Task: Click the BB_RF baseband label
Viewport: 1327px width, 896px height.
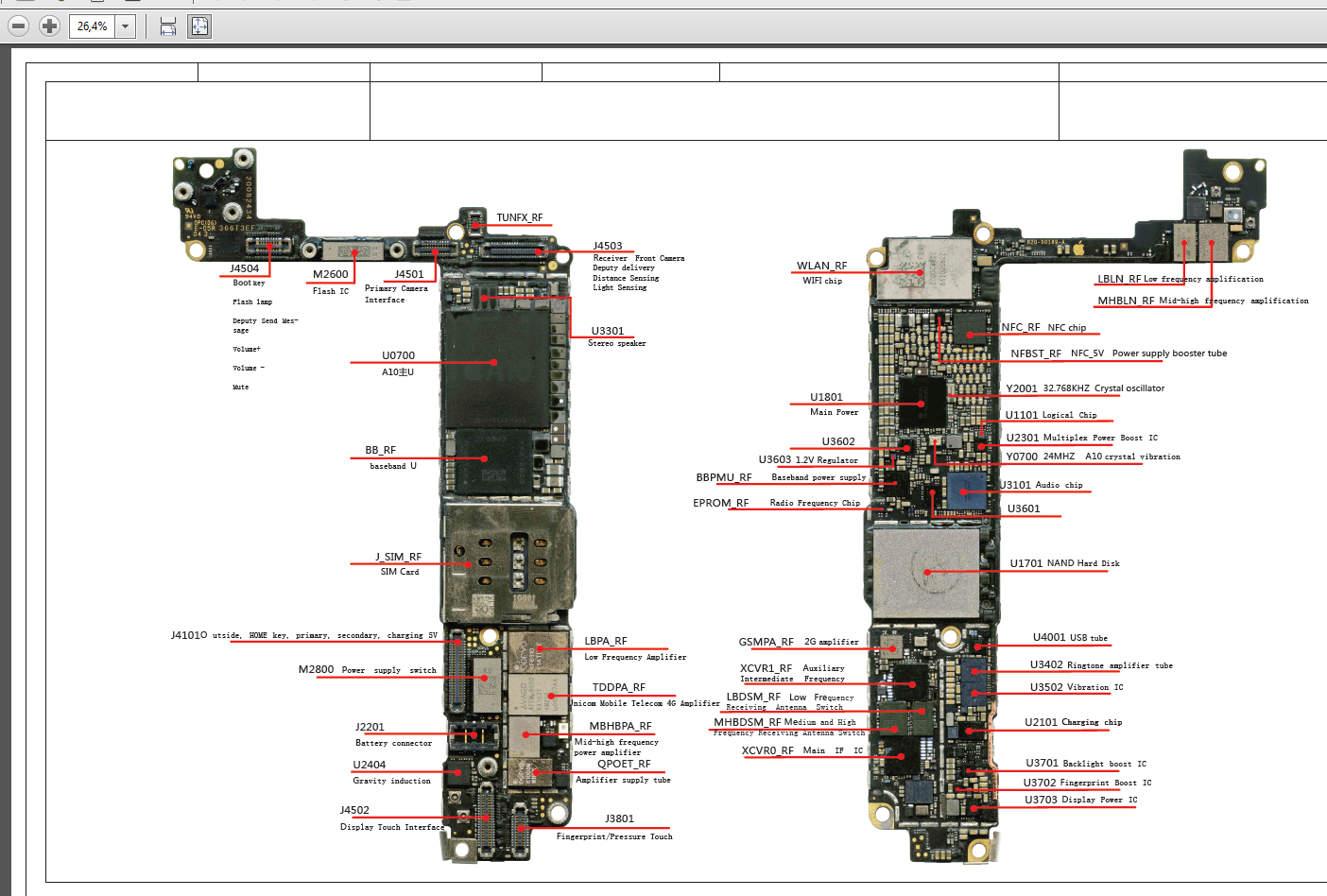Action: (380, 451)
